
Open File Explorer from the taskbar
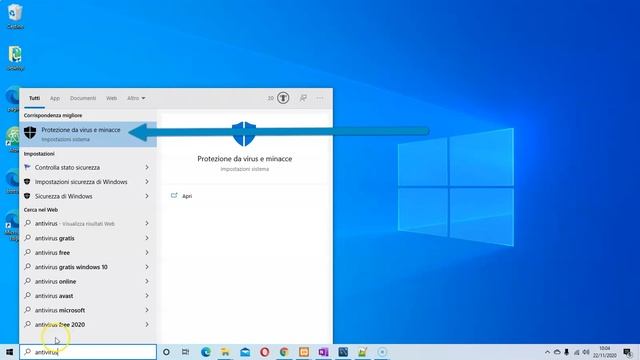[225, 352]
